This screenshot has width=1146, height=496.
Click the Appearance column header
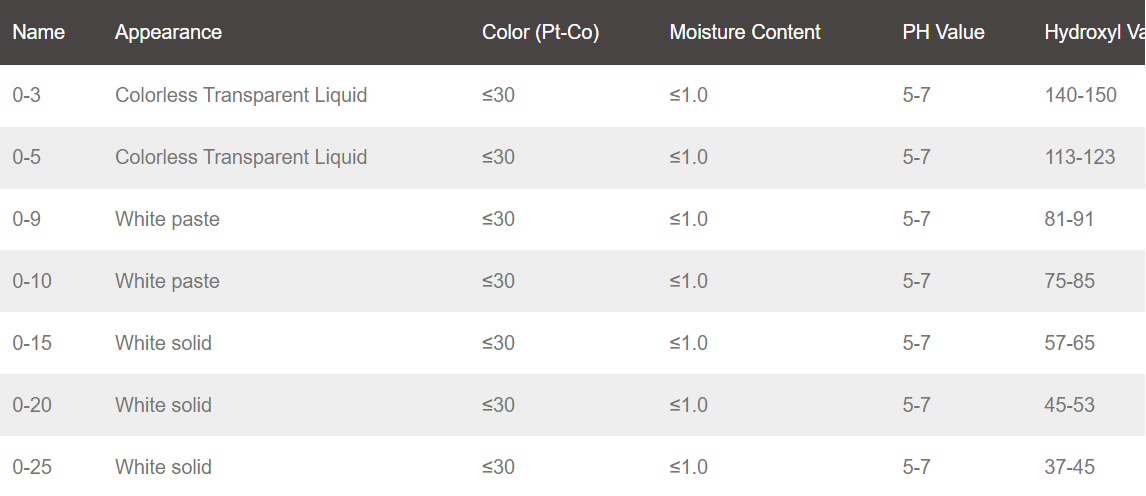pos(168,33)
